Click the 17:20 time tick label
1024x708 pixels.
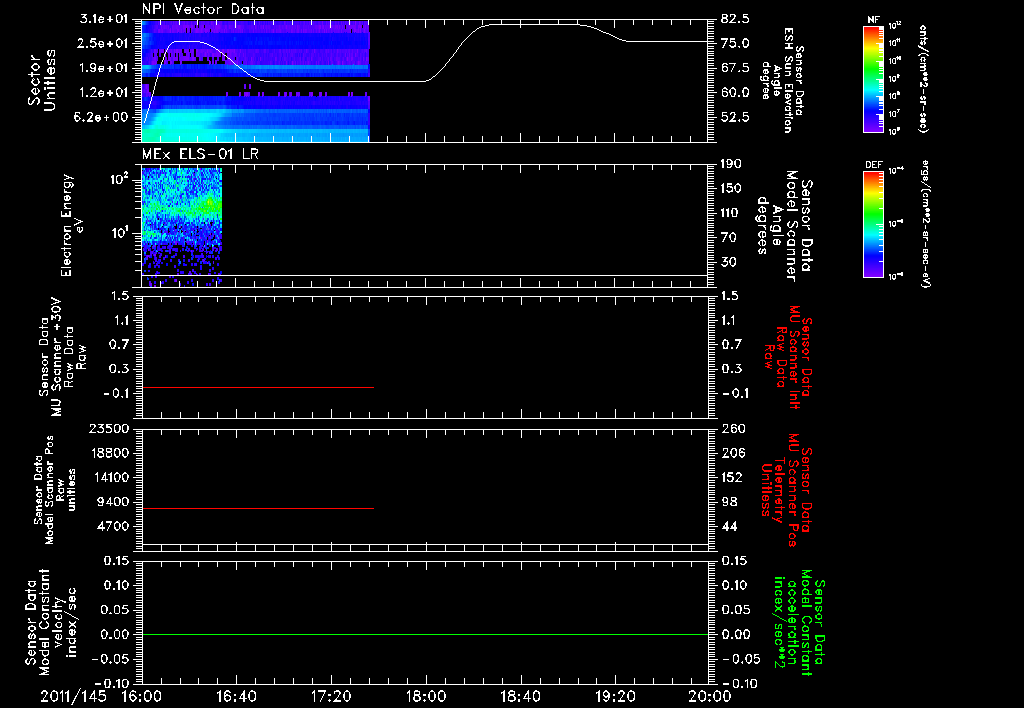pos(331,696)
